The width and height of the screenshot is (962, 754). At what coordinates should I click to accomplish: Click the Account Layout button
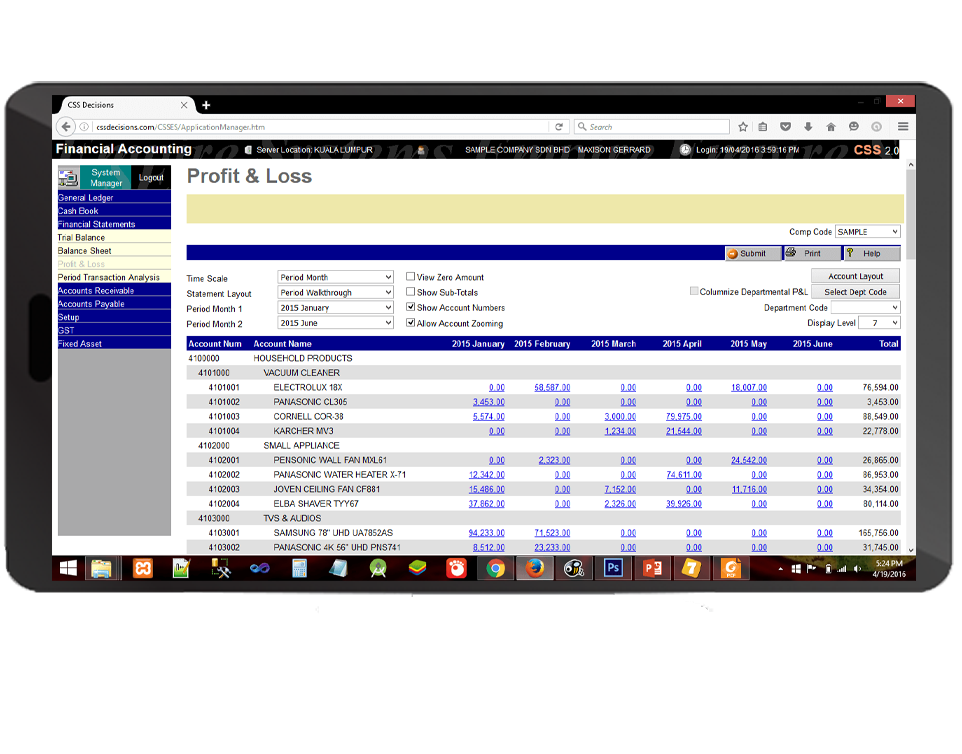855,276
